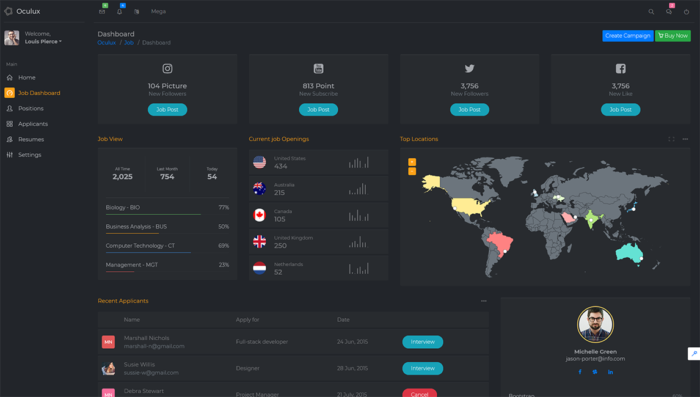Click the Canada flag icon
The width and height of the screenshot is (700, 397).
pos(259,215)
